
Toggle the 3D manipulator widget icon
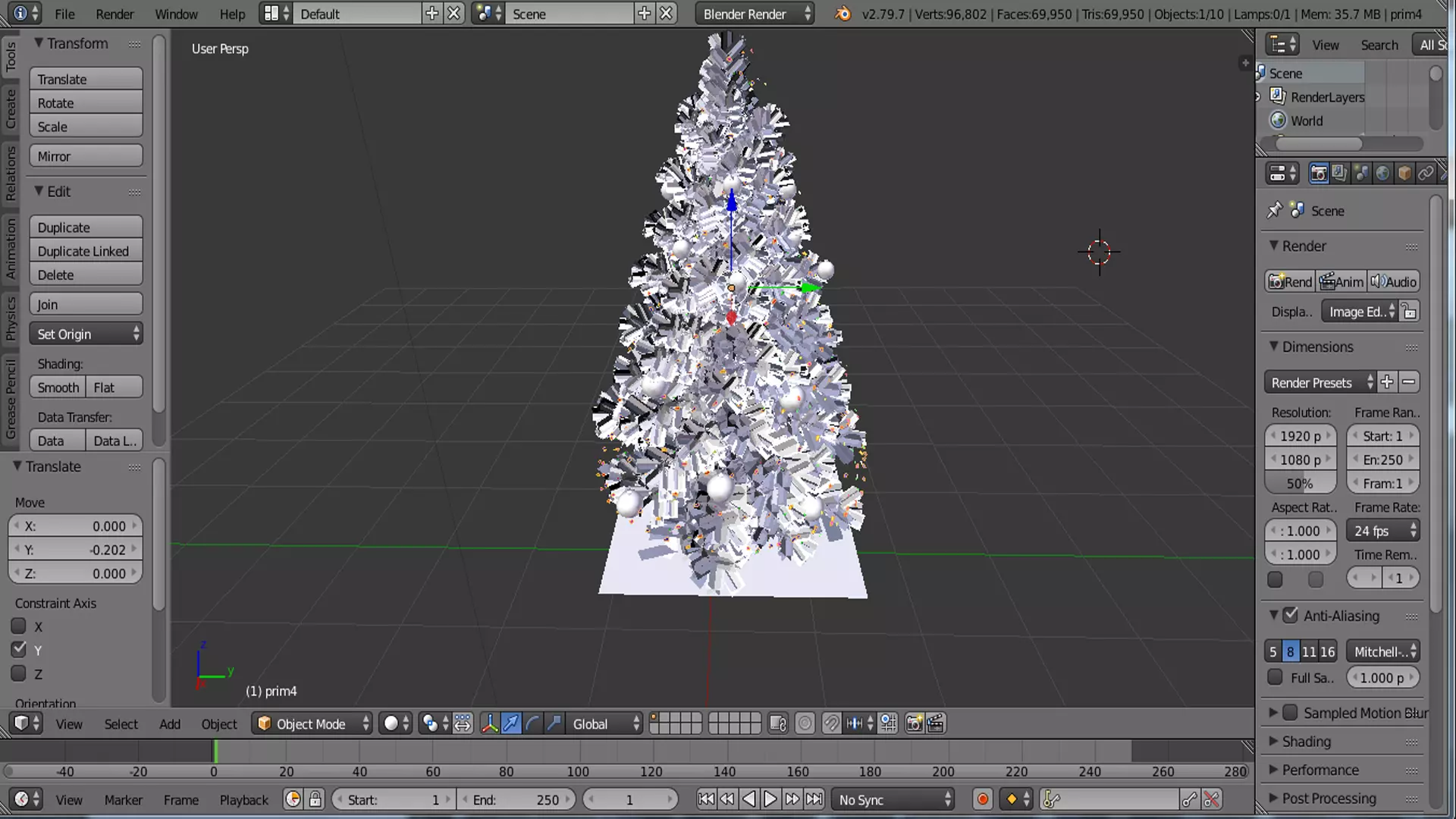pyautogui.click(x=490, y=723)
